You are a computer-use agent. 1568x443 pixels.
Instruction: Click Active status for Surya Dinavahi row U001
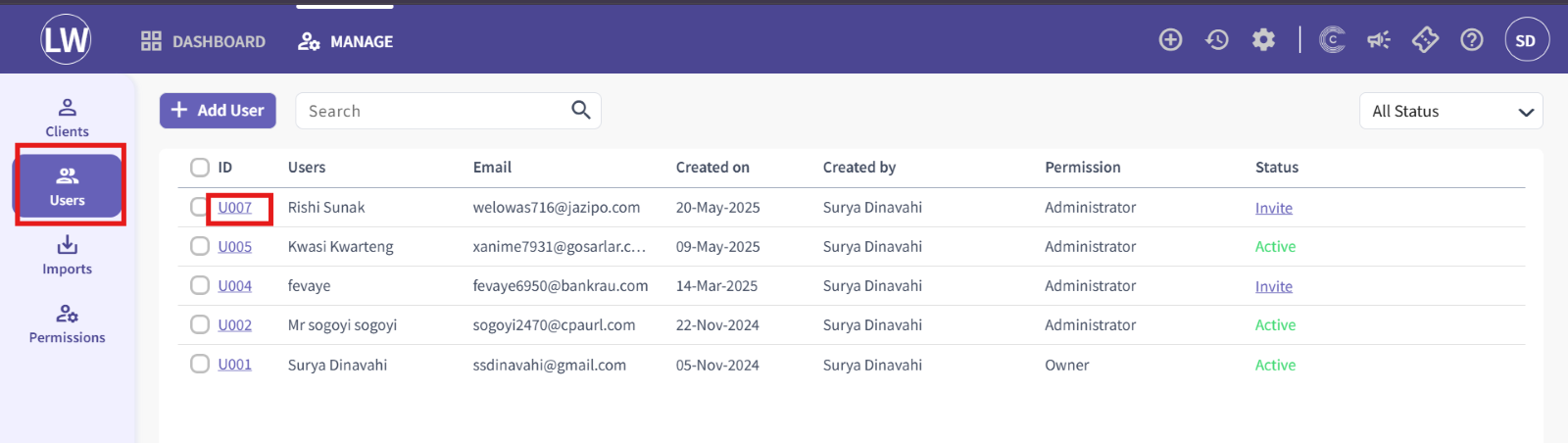click(x=1275, y=365)
